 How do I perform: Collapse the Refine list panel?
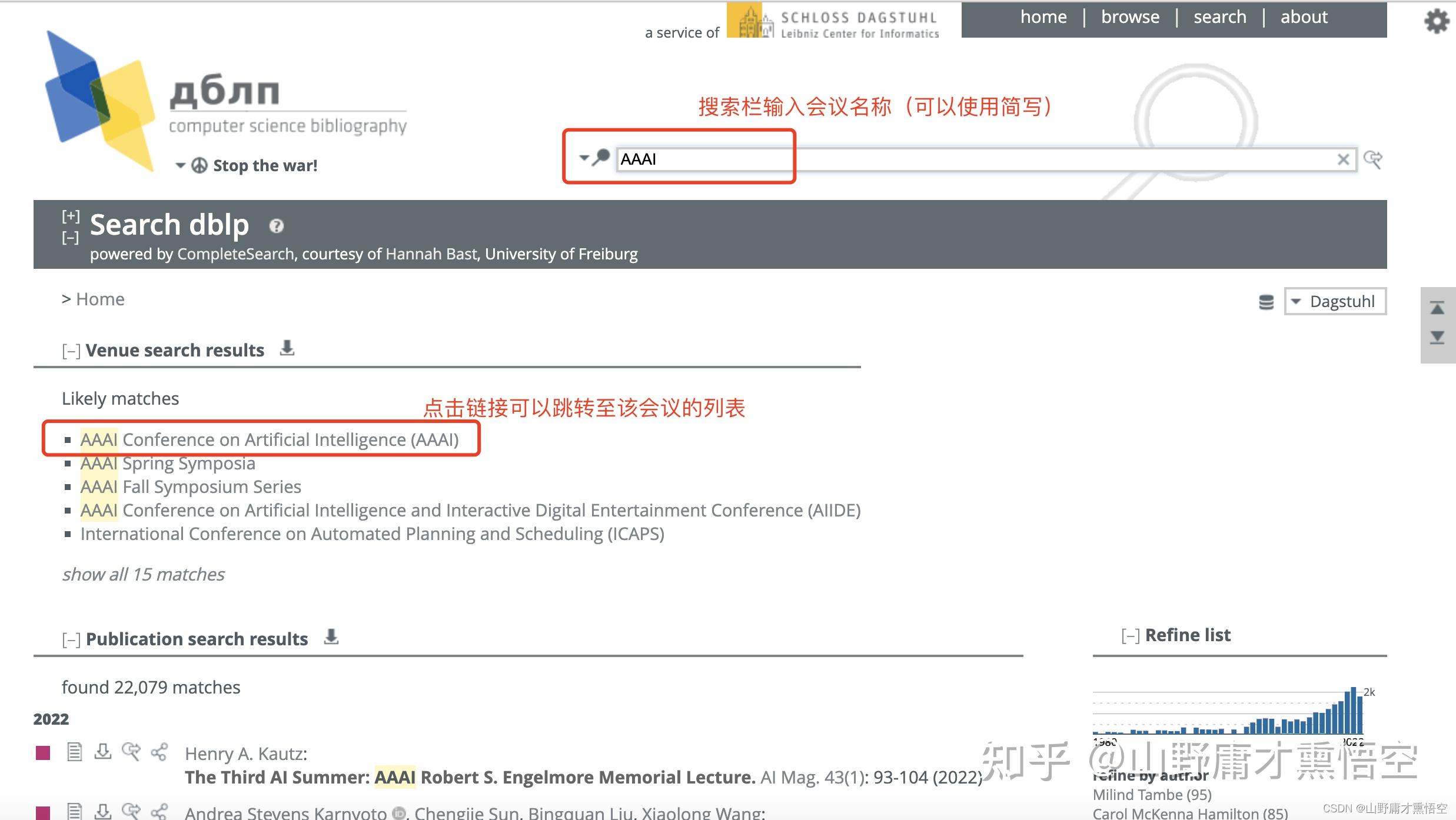1131,636
